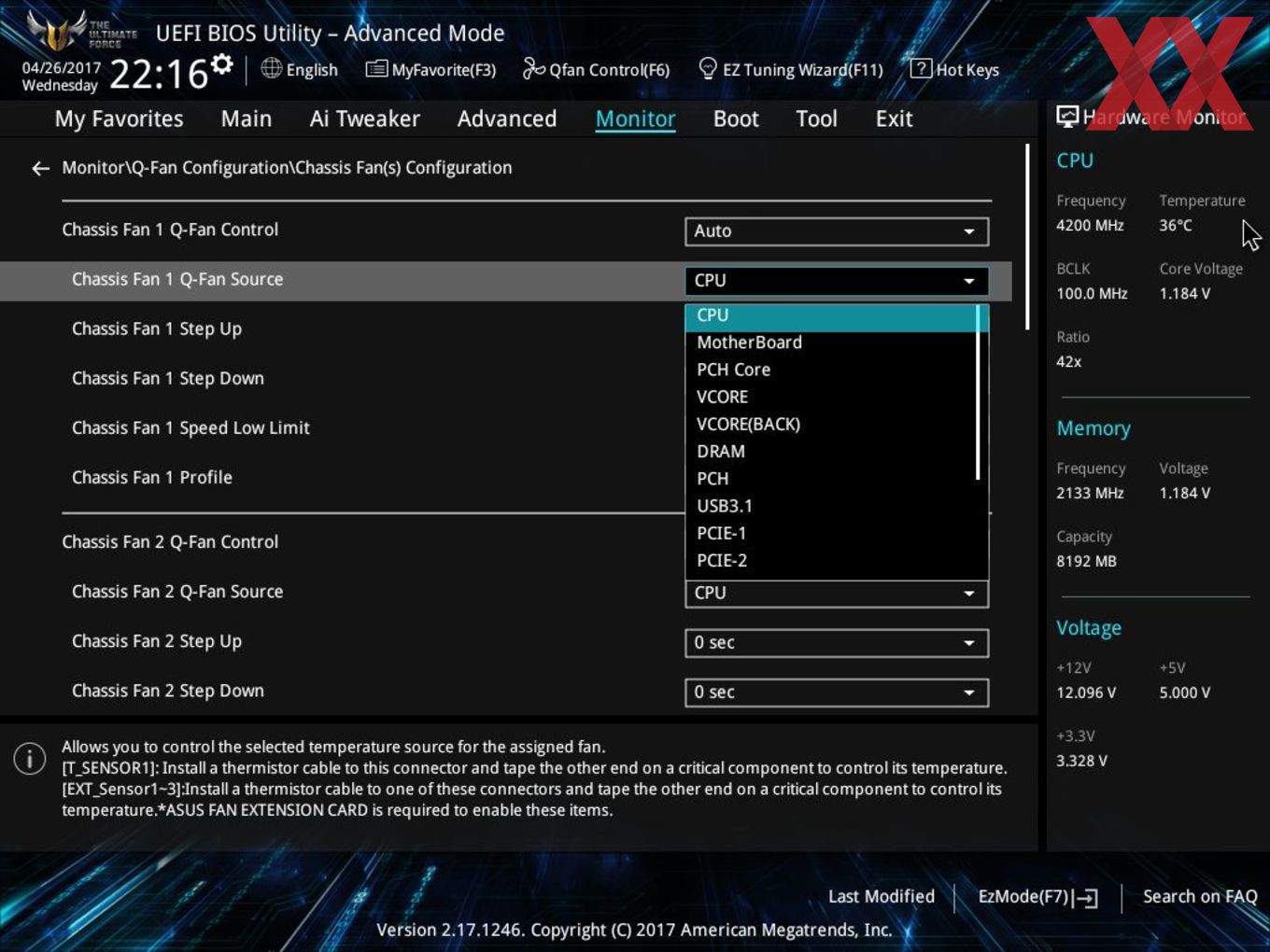Click the settings gear next to the clock
The height and width of the screenshot is (952, 1270).
point(221,64)
